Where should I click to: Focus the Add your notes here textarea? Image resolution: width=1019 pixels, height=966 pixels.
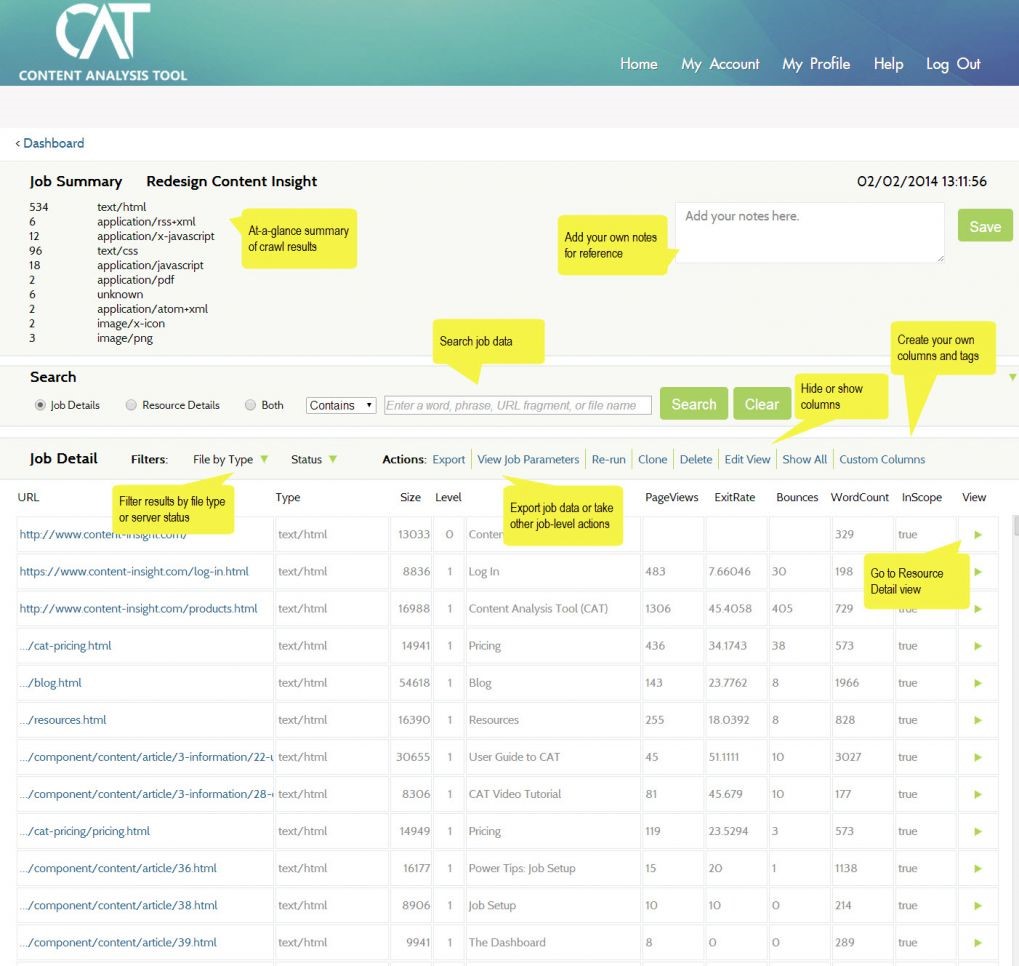point(810,233)
